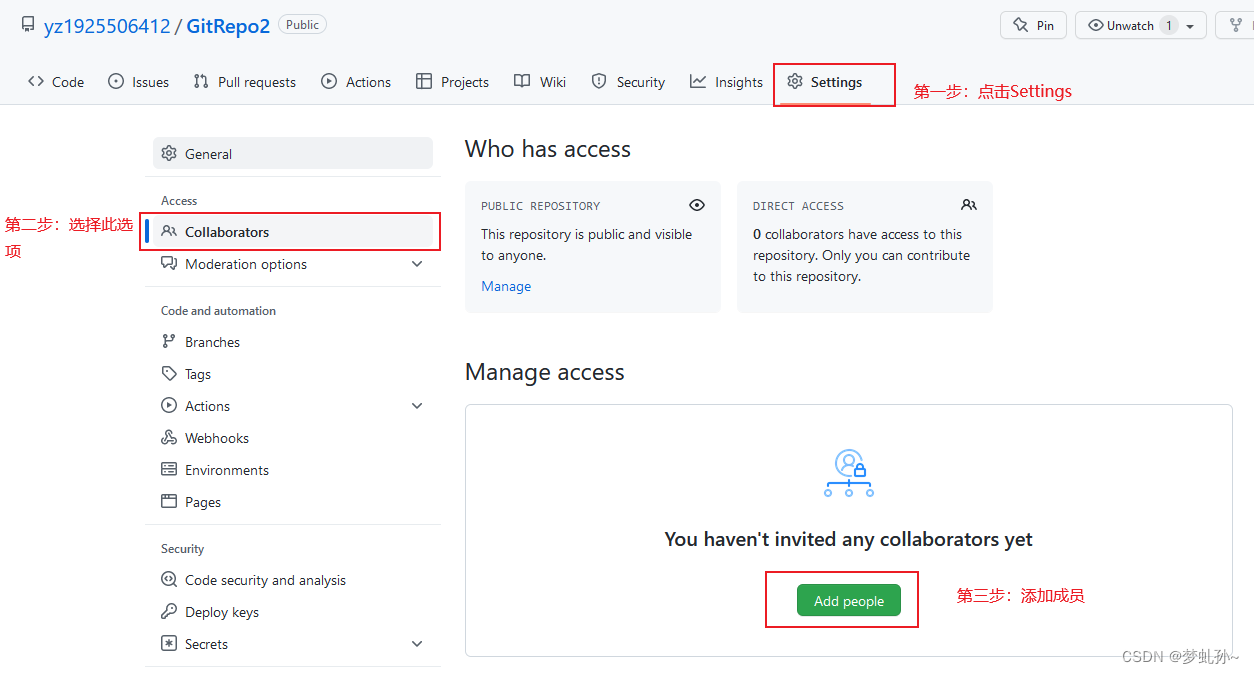Click the pull request icon in top nav
The image size is (1254, 674).
(201, 82)
